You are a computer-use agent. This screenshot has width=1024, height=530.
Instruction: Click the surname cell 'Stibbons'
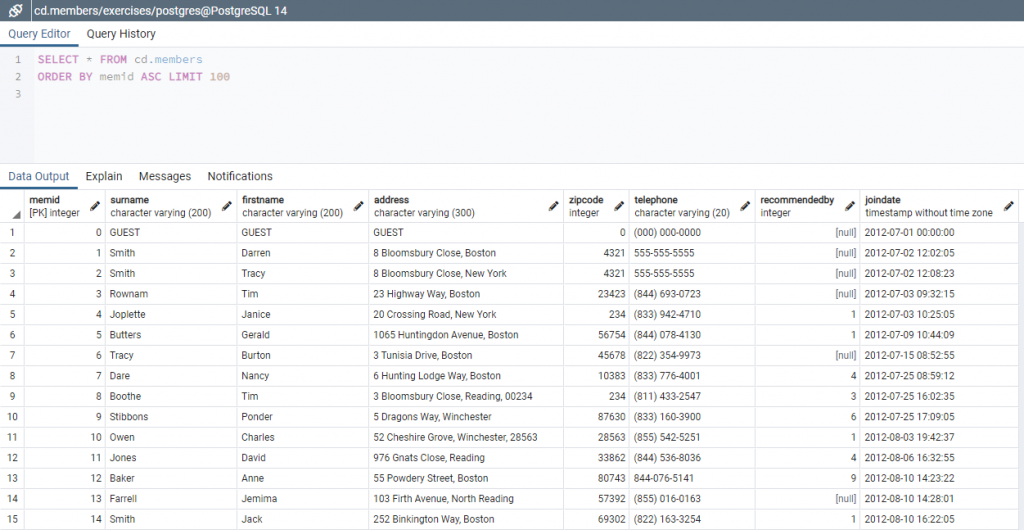tap(171, 417)
